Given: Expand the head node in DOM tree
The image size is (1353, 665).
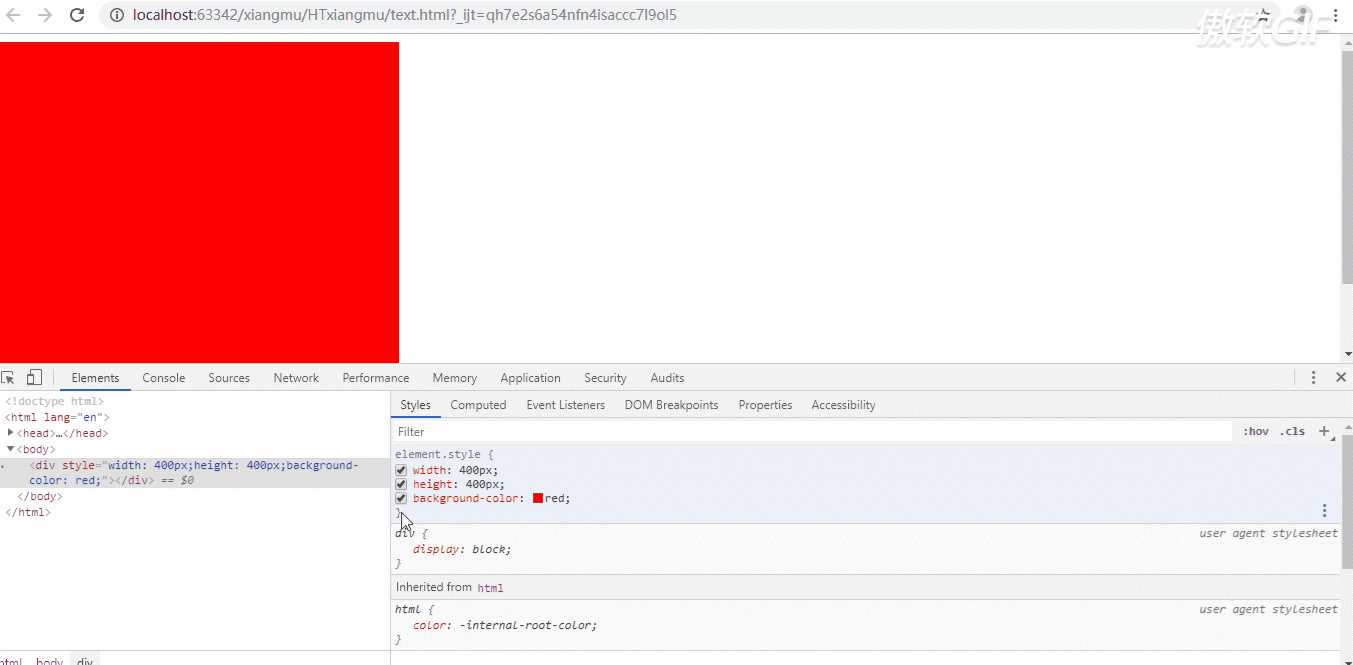Looking at the screenshot, I should (10, 433).
